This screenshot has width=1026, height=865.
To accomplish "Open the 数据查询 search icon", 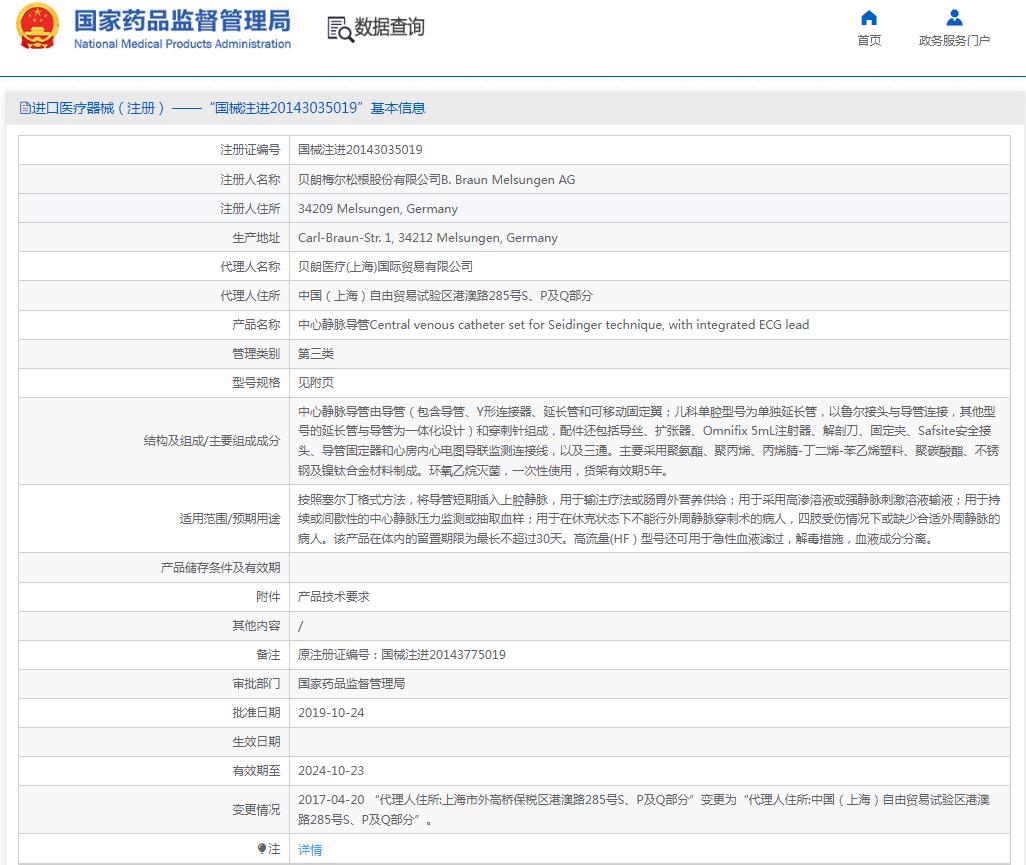I will [x=340, y=29].
